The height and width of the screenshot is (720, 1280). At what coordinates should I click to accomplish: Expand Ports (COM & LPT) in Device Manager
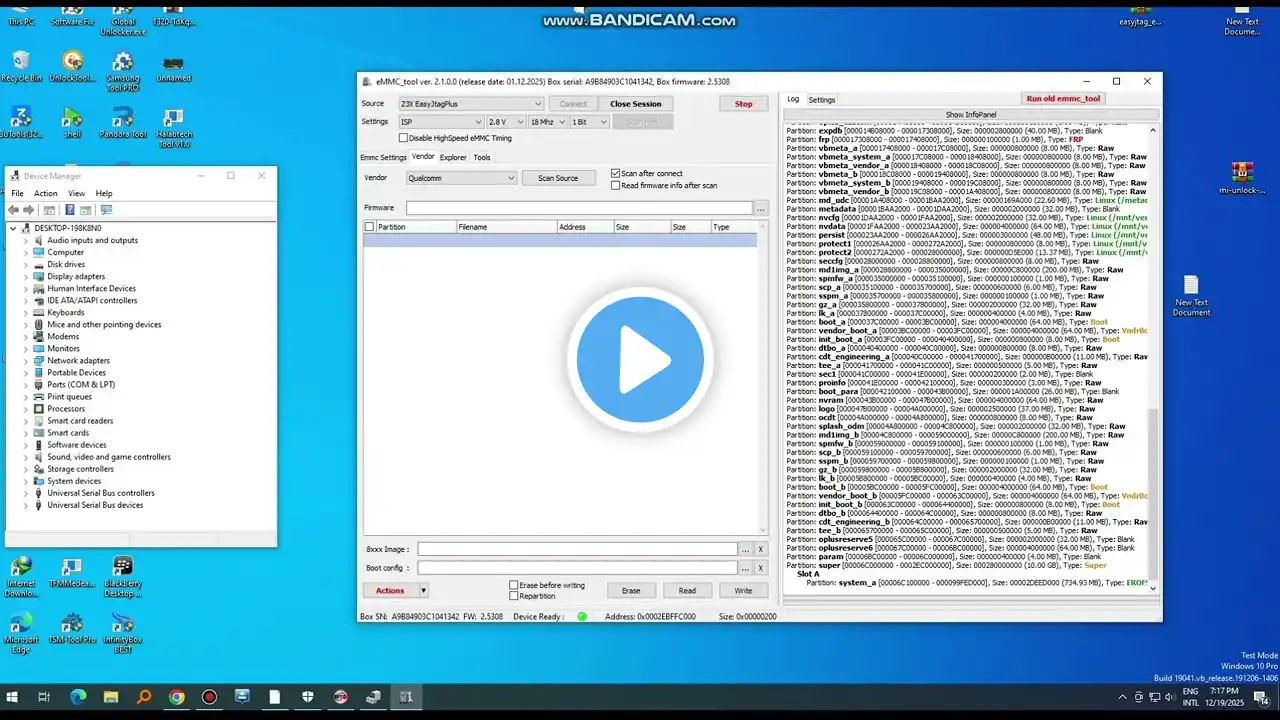(x=26, y=385)
